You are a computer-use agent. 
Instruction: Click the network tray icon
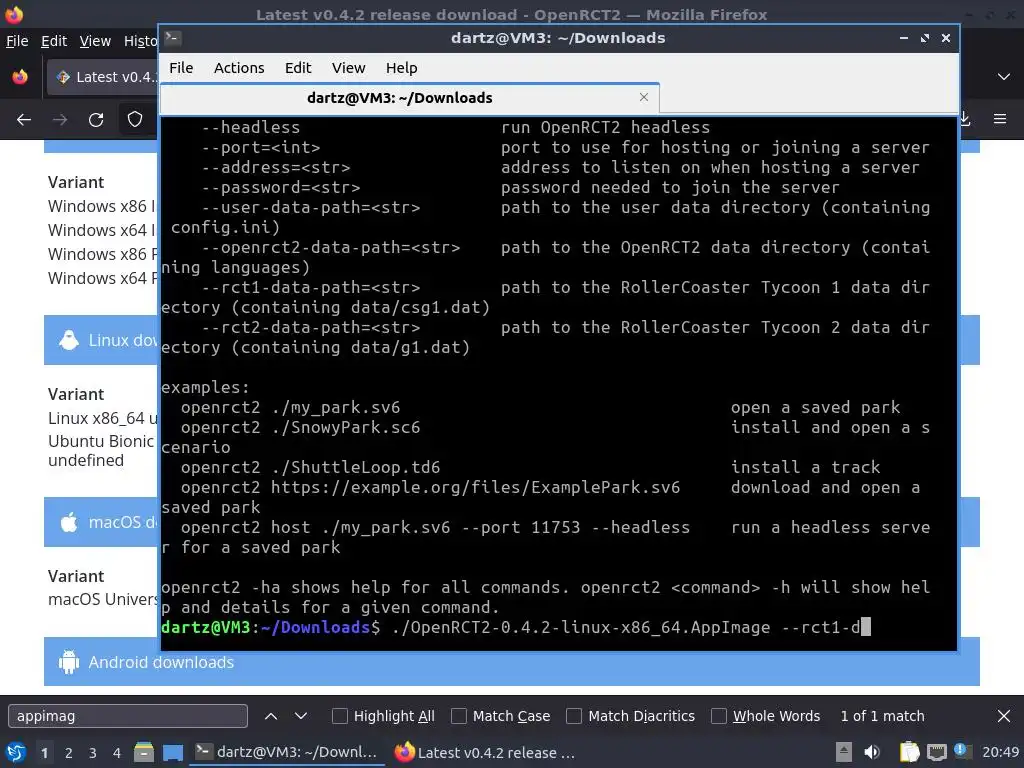tap(936, 753)
